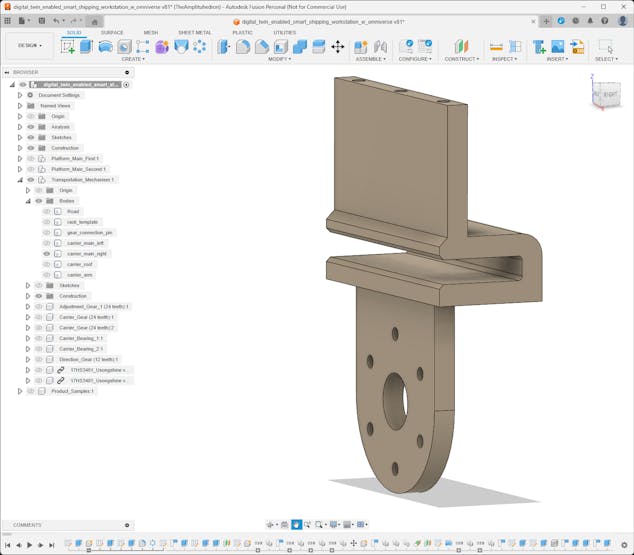Select carrier_arm body in browser tree
634x555 pixels.
pos(80,275)
